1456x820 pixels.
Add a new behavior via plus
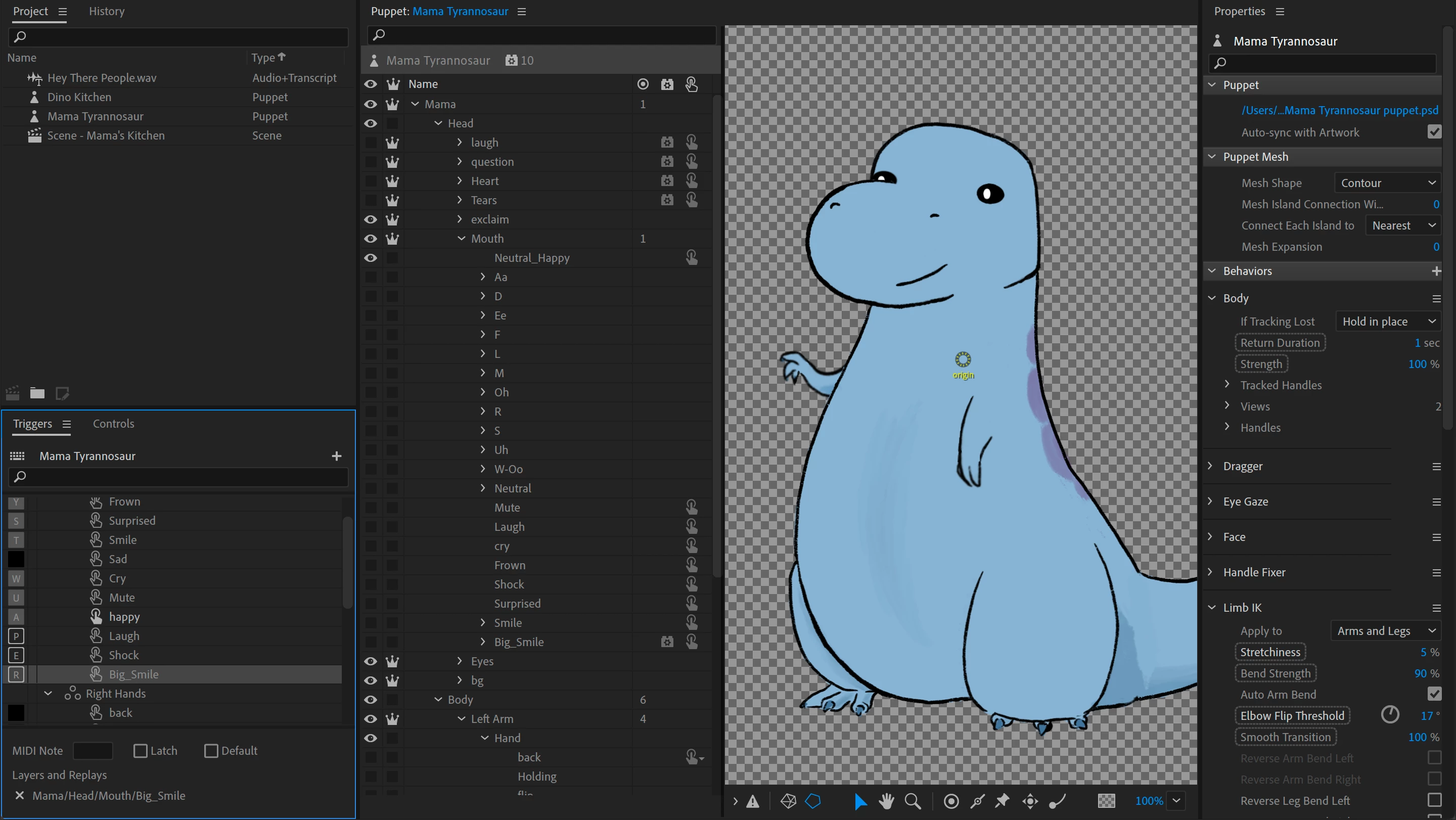1436,271
